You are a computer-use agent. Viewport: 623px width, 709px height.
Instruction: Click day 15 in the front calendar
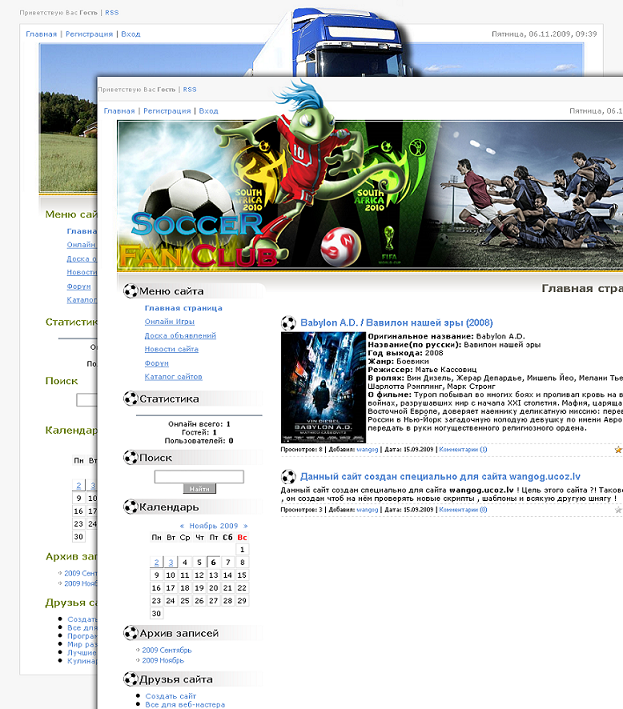coord(242,575)
